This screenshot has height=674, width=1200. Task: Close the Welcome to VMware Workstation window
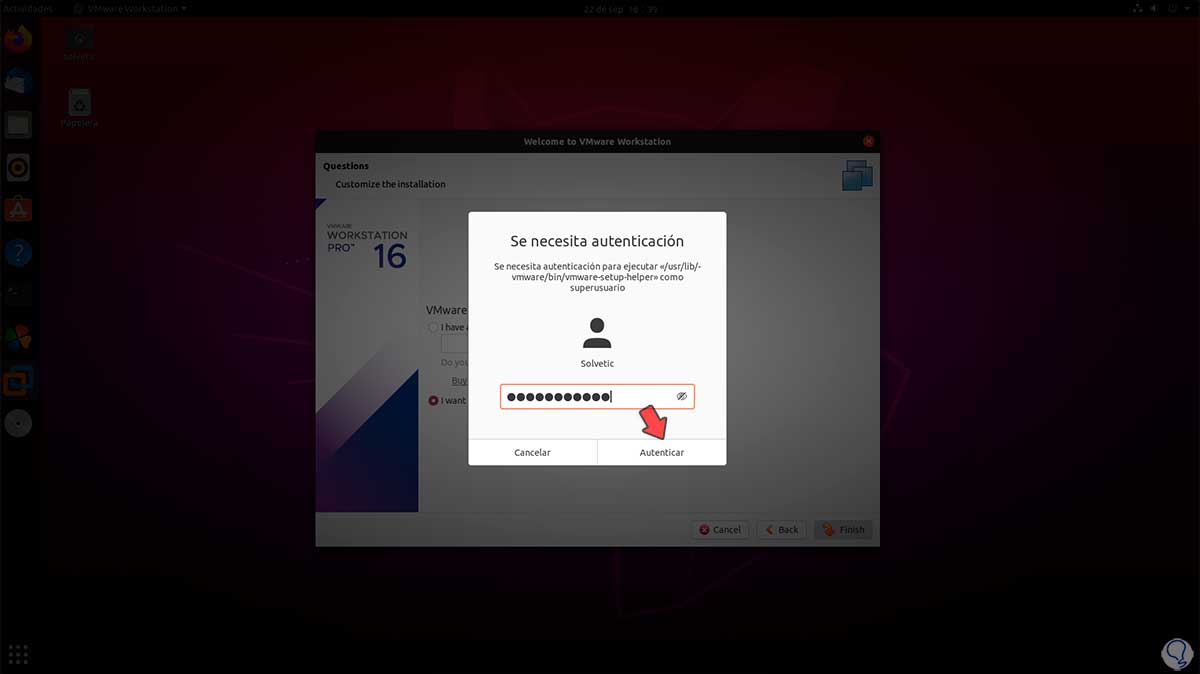(x=868, y=141)
